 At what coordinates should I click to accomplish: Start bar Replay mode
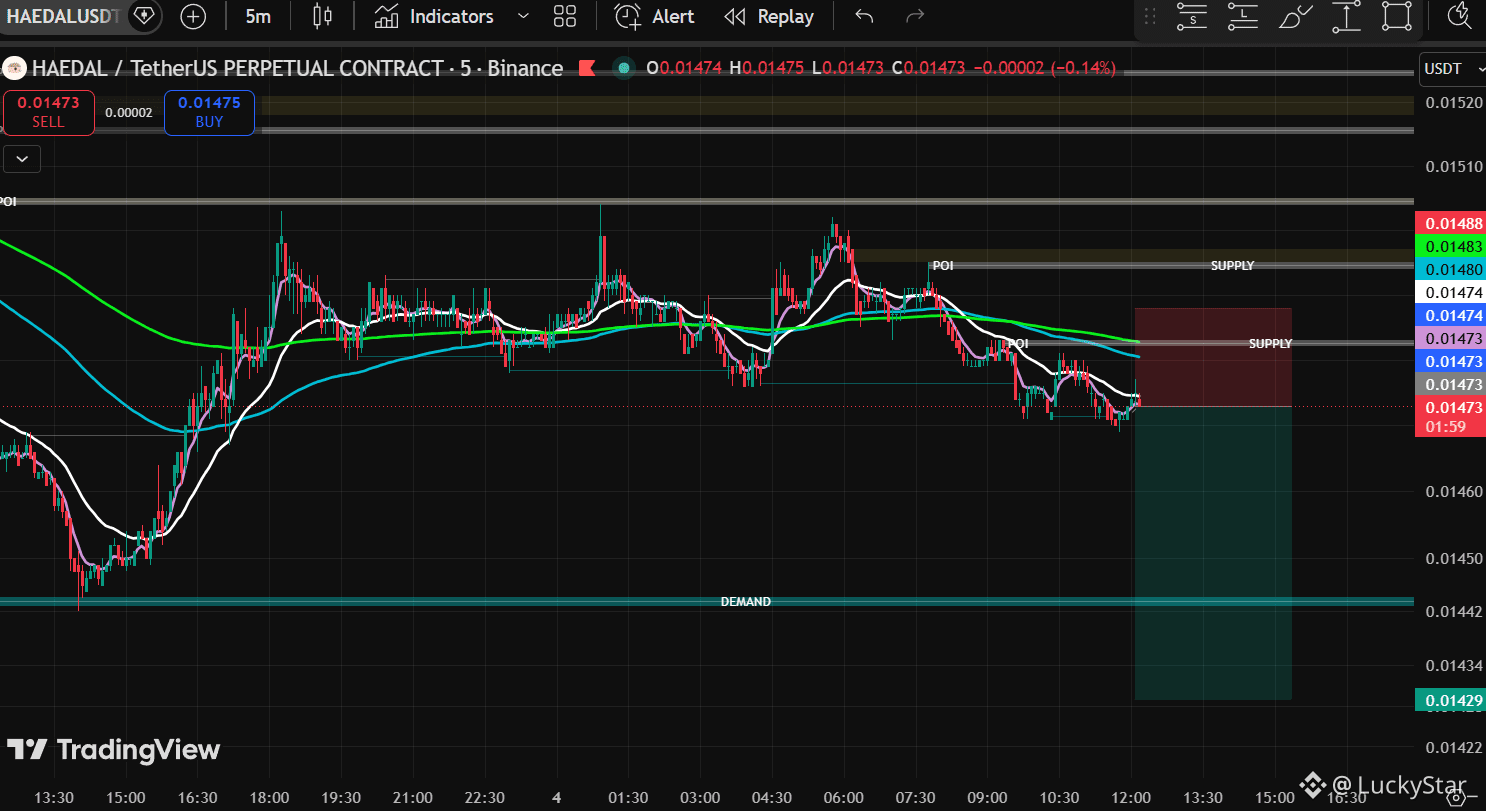click(769, 16)
